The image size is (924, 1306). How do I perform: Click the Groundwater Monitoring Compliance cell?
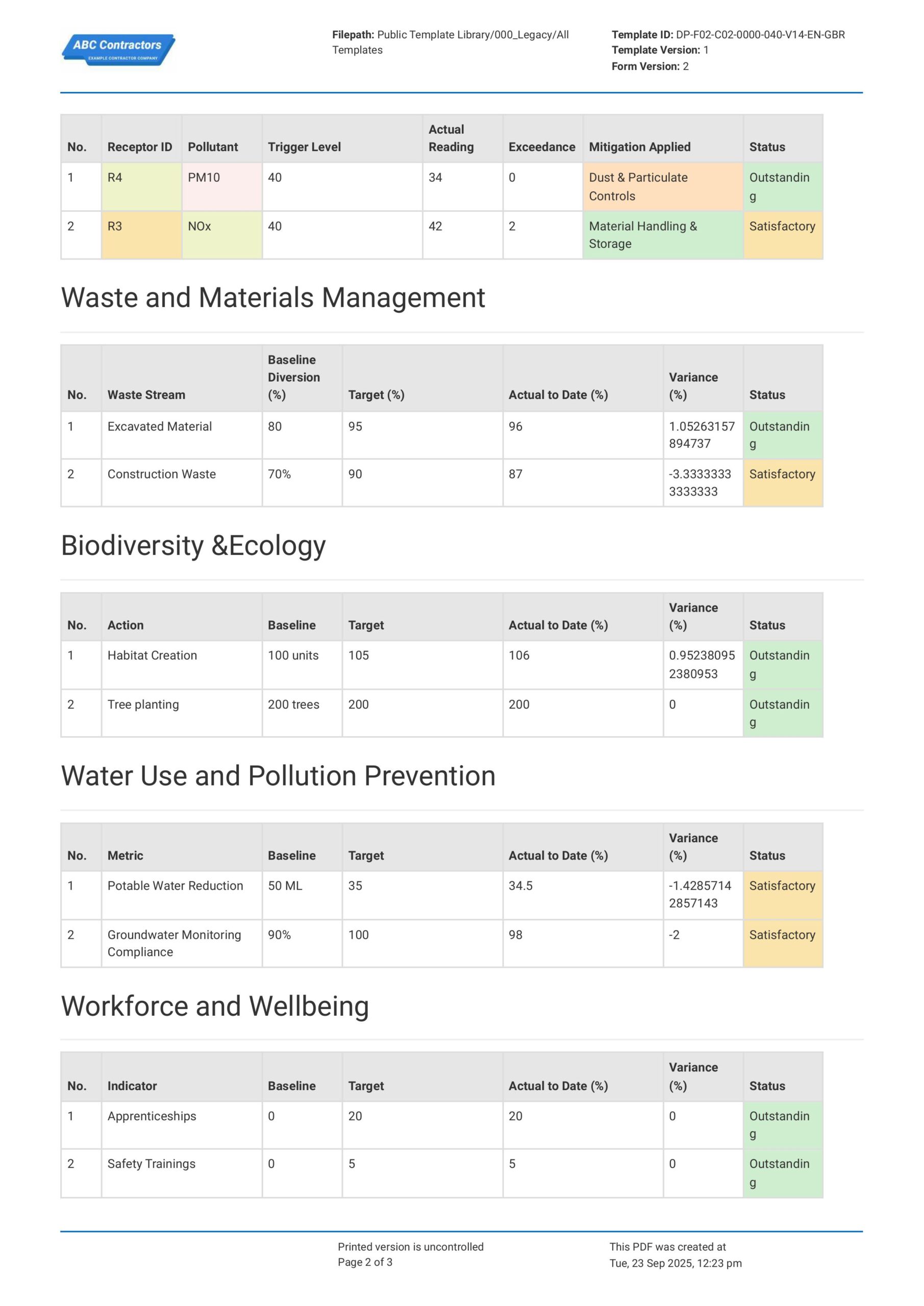click(181, 943)
